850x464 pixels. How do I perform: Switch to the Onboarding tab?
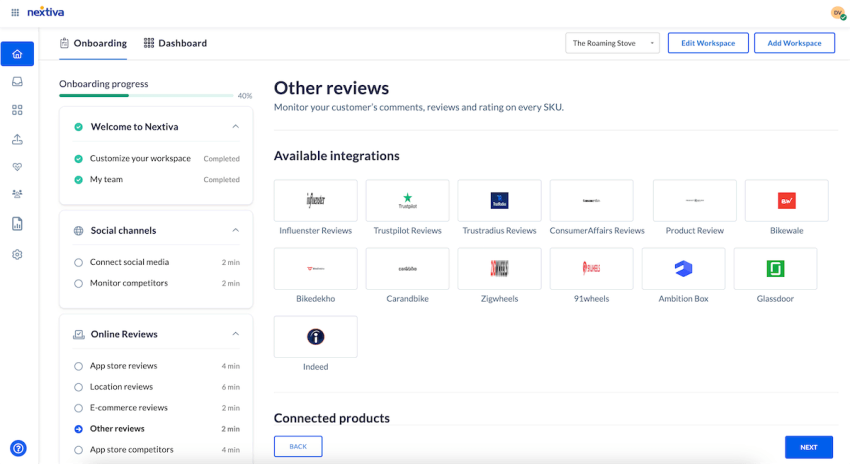click(x=93, y=43)
